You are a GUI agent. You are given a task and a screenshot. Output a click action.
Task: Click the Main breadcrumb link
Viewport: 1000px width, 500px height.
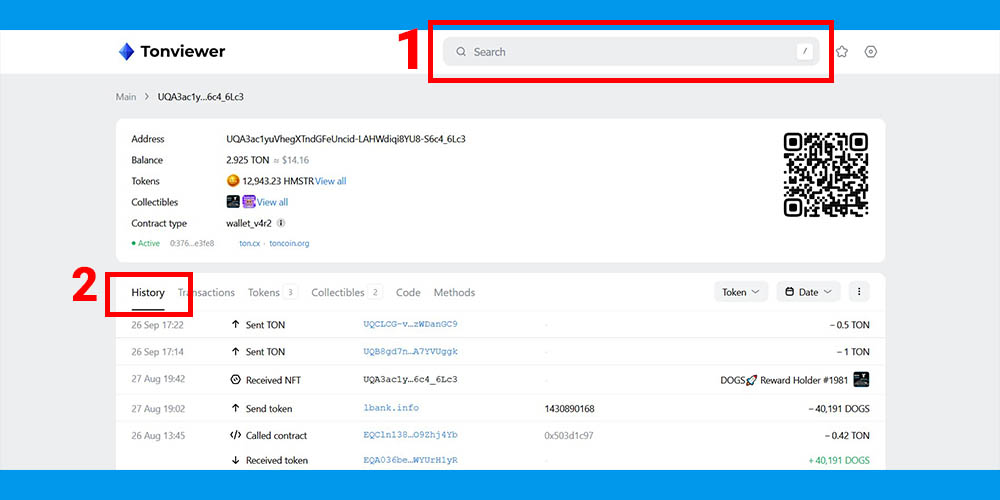click(x=126, y=97)
